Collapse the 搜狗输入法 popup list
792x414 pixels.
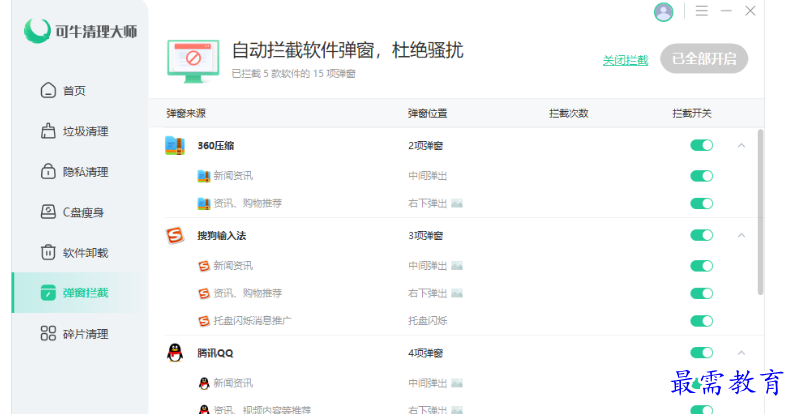741,235
